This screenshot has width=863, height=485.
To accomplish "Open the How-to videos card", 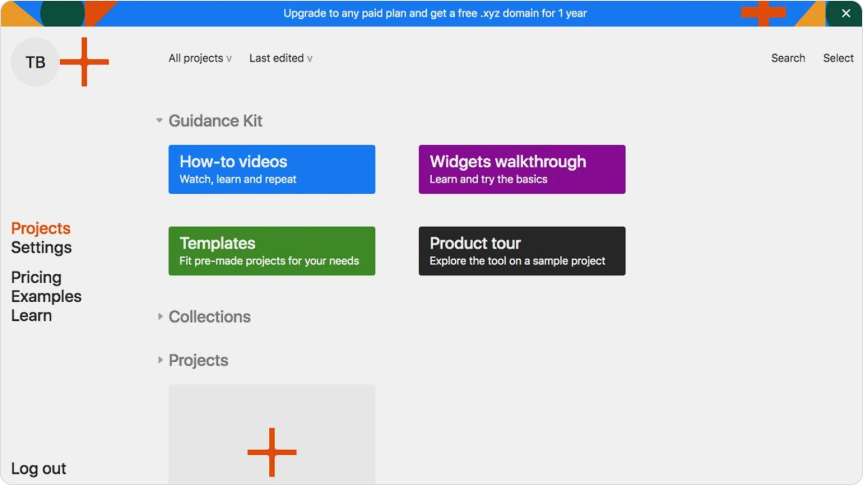I will pyautogui.click(x=272, y=169).
